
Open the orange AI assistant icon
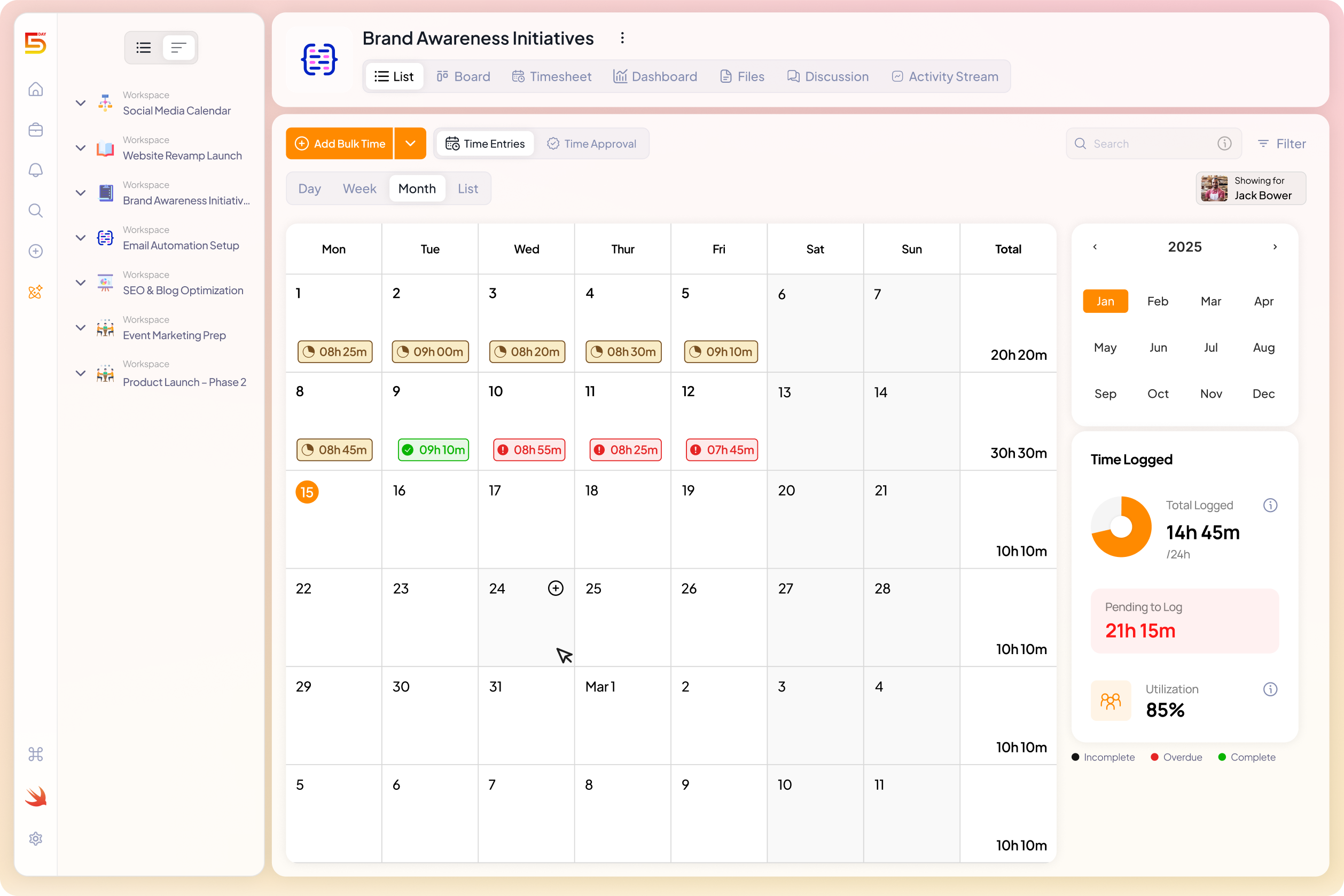(x=35, y=292)
